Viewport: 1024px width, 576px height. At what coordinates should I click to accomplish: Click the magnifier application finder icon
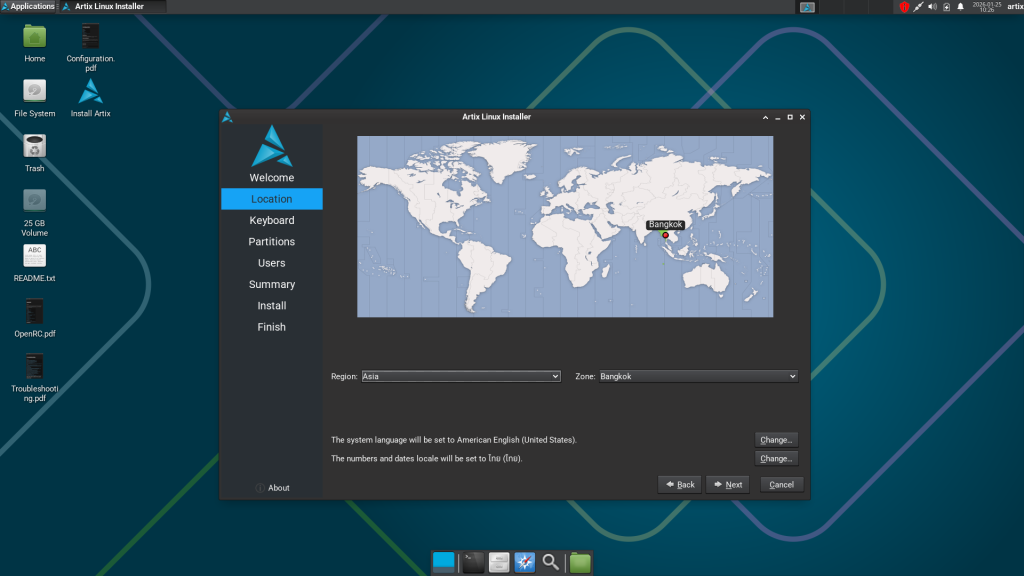[x=550, y=563]
